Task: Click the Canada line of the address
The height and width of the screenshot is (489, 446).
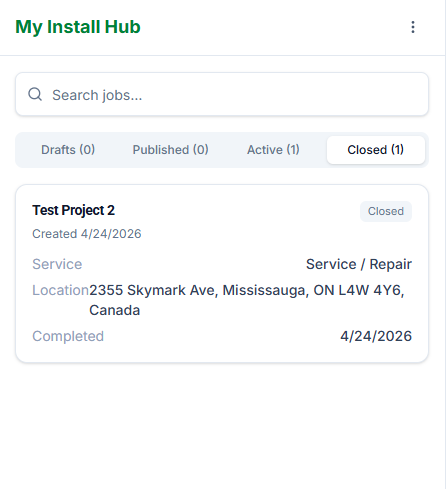Action: (x=115, y=310)
